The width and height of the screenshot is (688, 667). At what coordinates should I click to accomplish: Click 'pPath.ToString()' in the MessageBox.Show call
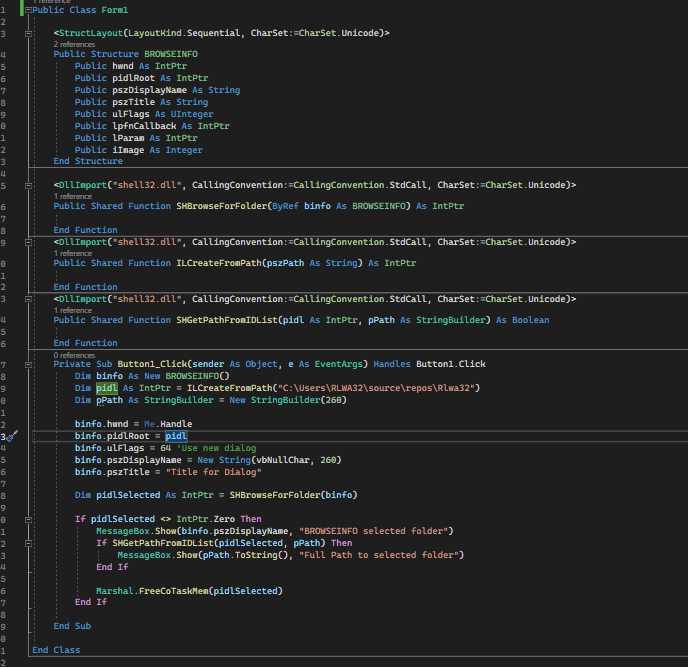click(x=245, y=556)
